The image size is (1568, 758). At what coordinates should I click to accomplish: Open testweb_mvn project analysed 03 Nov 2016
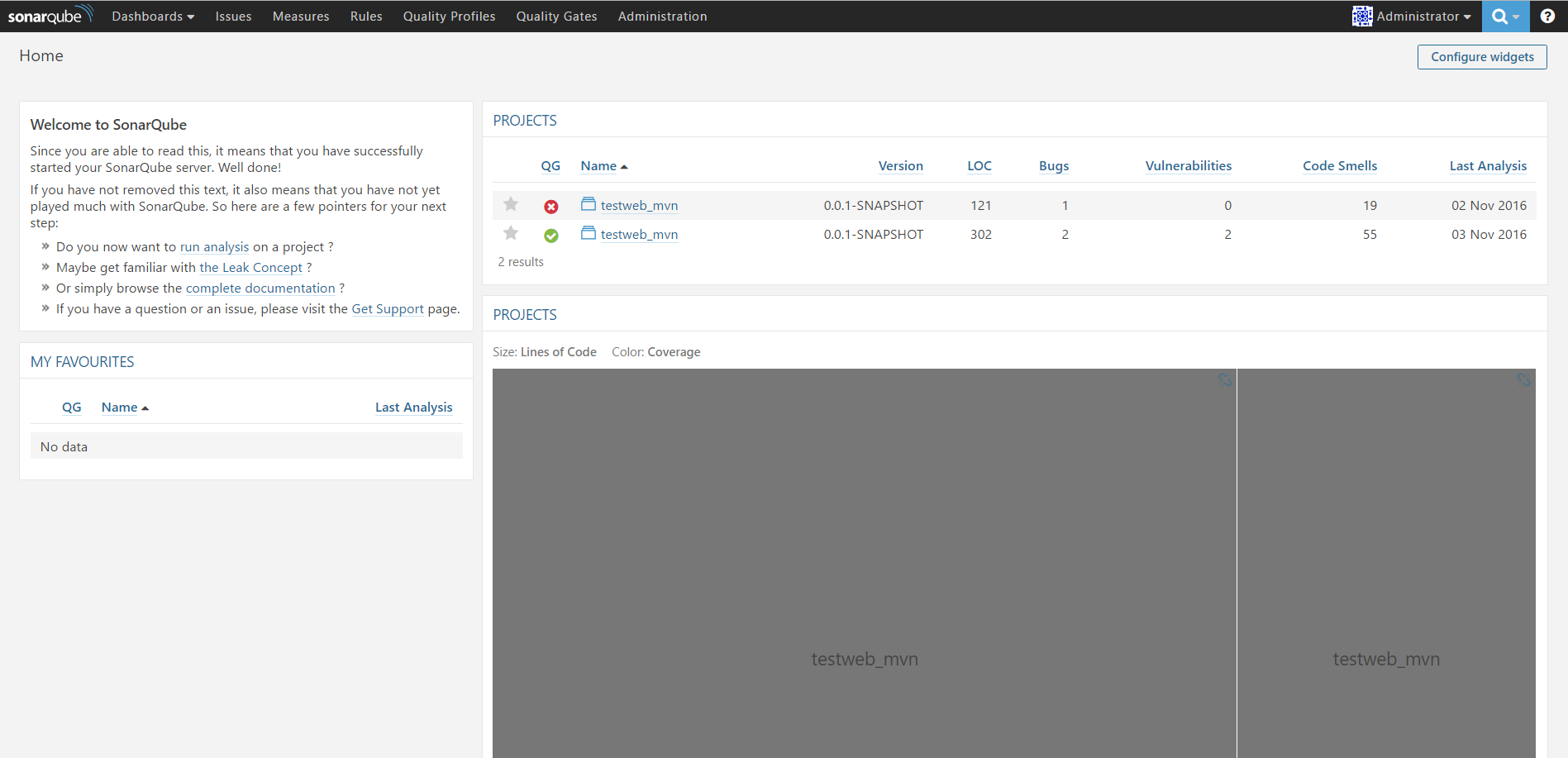639,235
